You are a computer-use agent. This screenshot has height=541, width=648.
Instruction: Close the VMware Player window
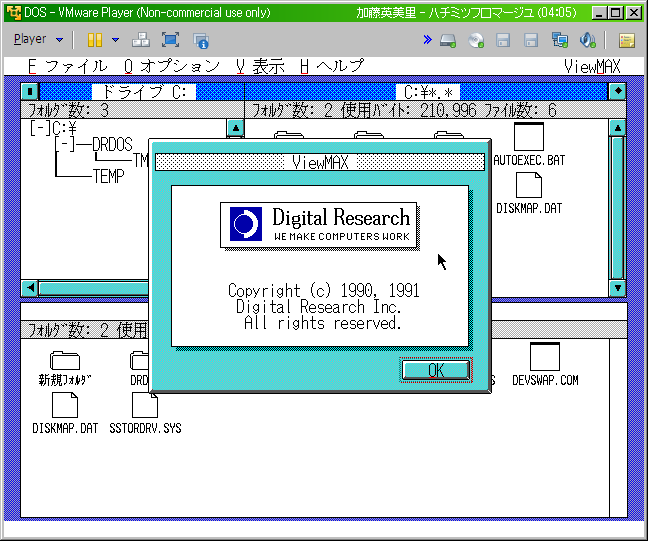point(634,13)
